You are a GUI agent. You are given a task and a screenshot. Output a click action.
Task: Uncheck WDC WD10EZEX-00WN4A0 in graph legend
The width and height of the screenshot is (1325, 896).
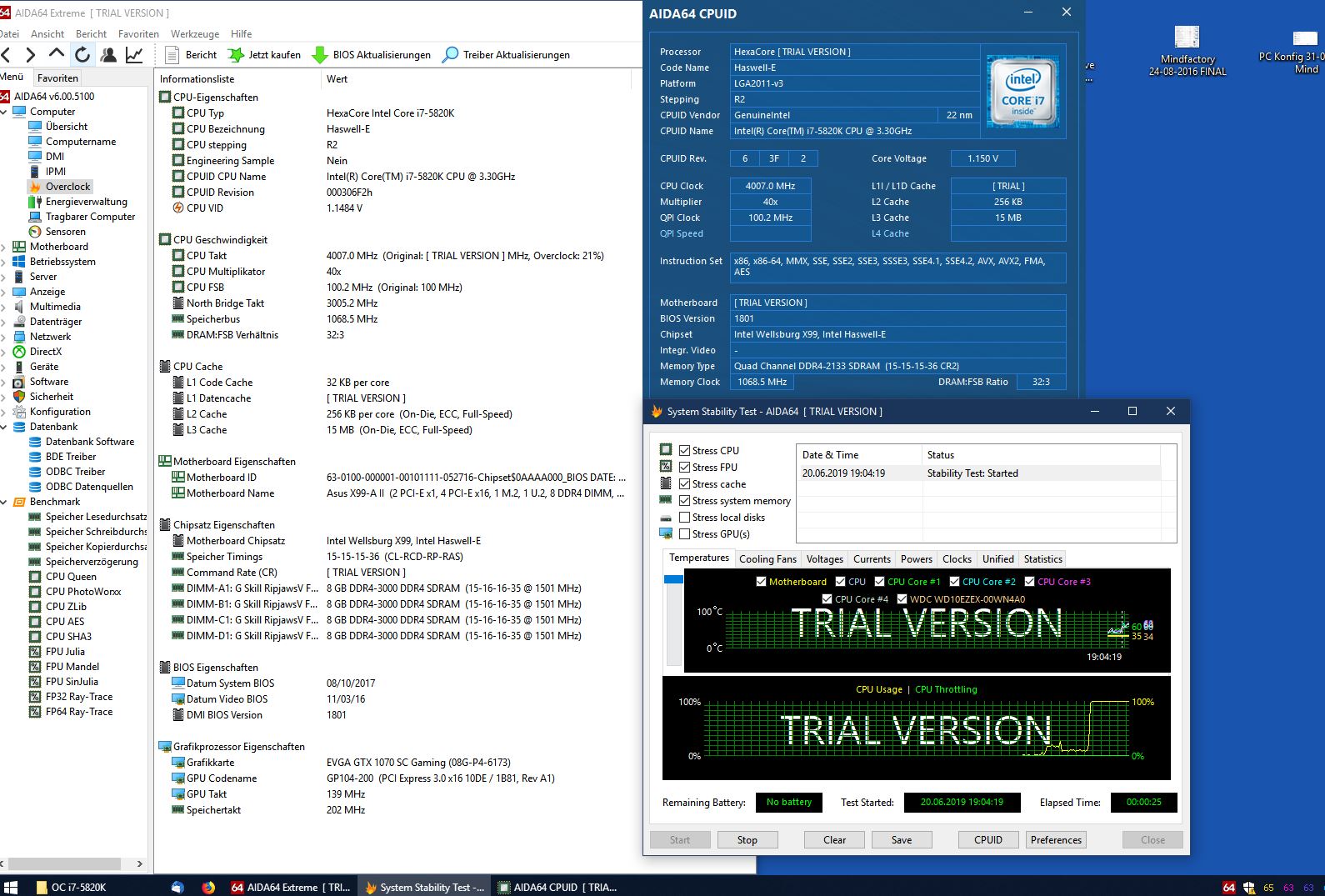pyautogui.click(x=902, y=598)
